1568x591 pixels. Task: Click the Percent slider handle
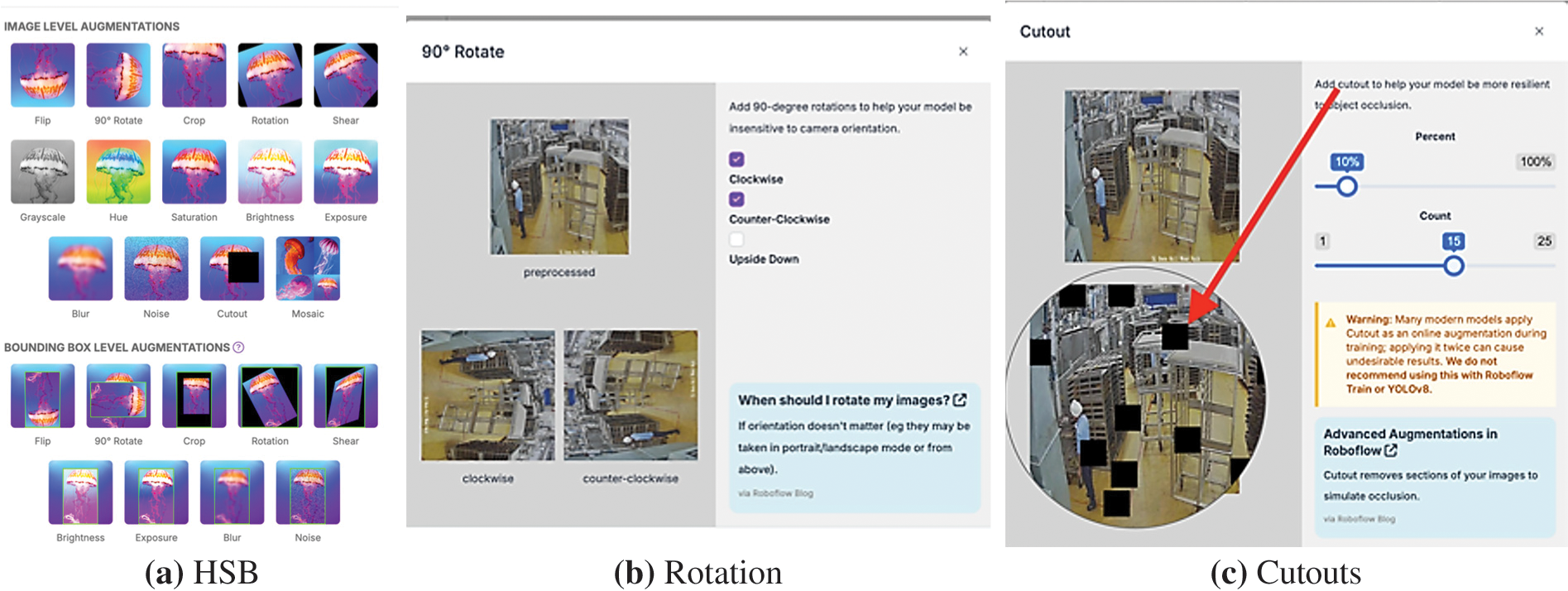pyautogui.click(x=1347, y=186)
